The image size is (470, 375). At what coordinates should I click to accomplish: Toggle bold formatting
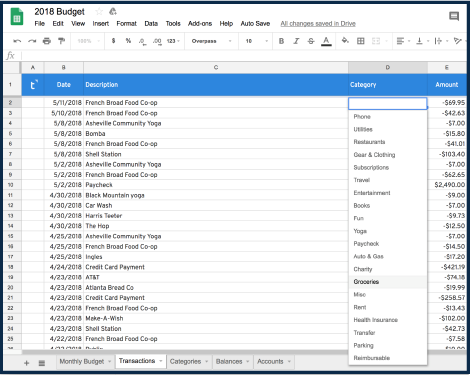(281, 41)
